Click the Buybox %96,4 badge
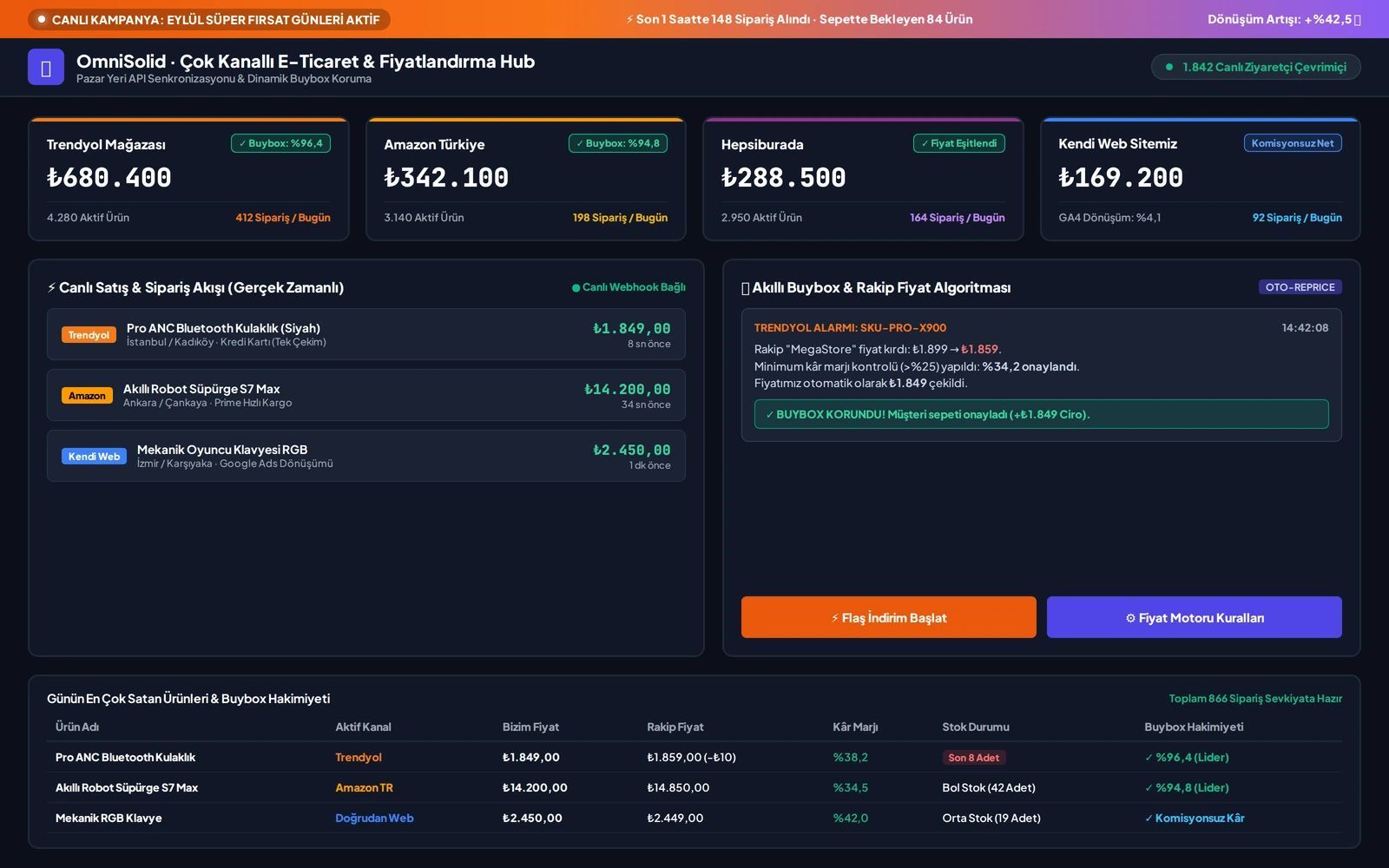Screen dimensions: 1389x868 tap(280, 143)
